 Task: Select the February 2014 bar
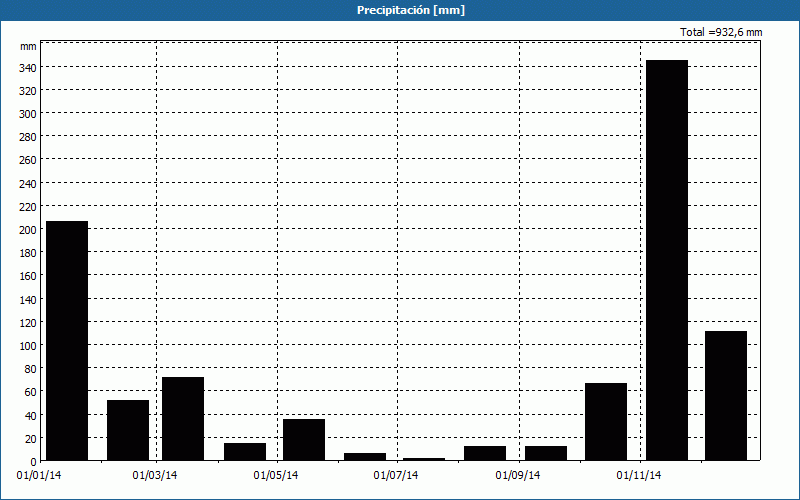pyautogui.click(x=128, y=430)
